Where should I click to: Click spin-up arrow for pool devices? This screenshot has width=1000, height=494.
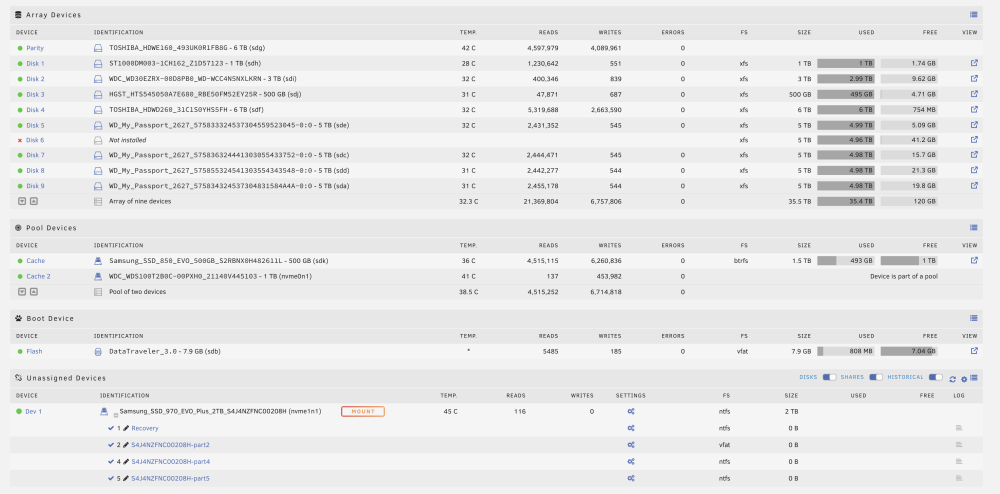click(x=34, y=291)
